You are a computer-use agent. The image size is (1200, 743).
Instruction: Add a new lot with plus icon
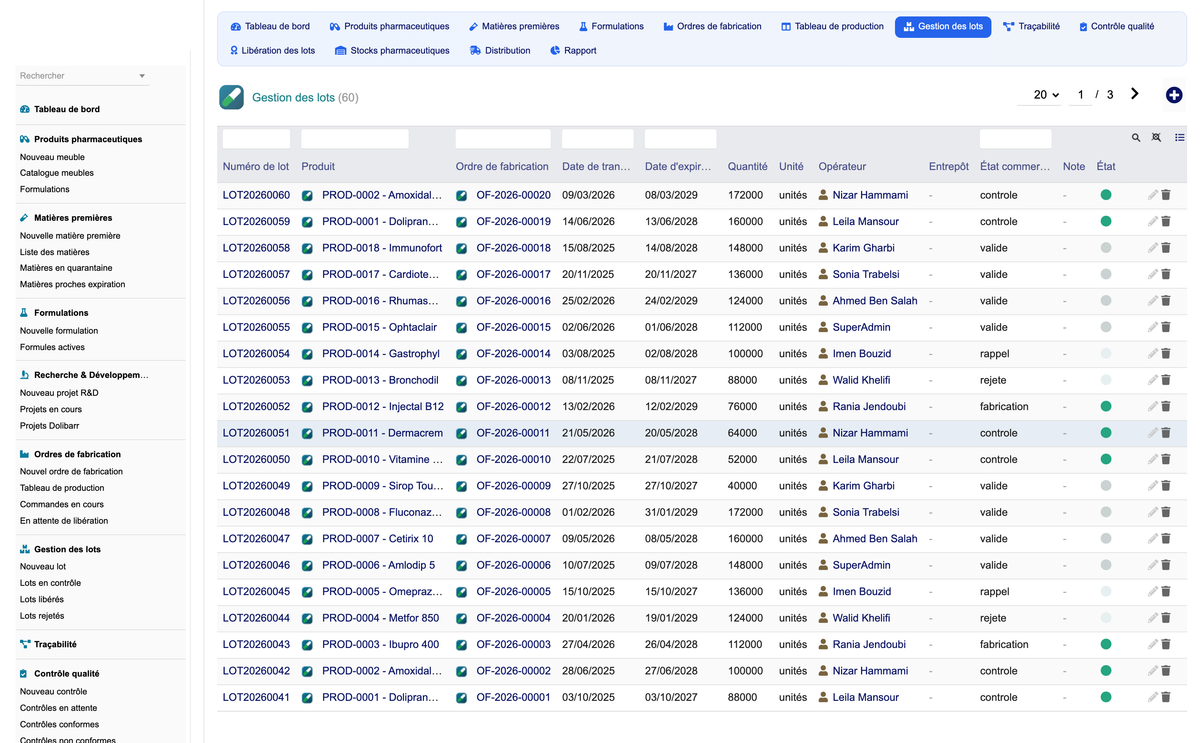coord(1174,95)
